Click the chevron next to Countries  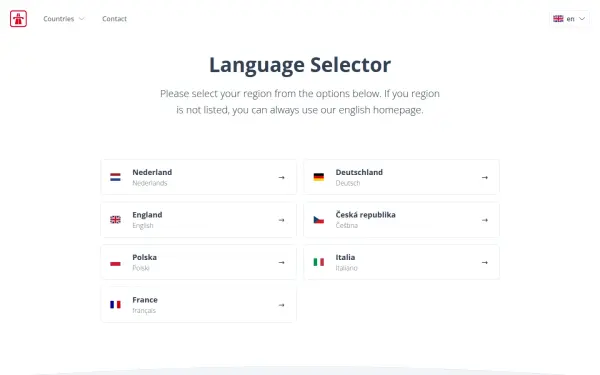point(81,19)
